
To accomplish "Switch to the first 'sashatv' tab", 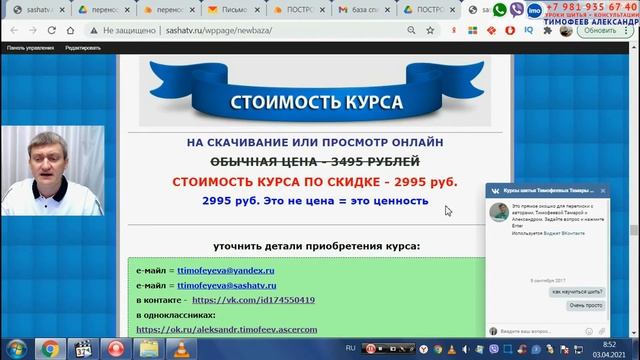I will (x=39, y=10).
